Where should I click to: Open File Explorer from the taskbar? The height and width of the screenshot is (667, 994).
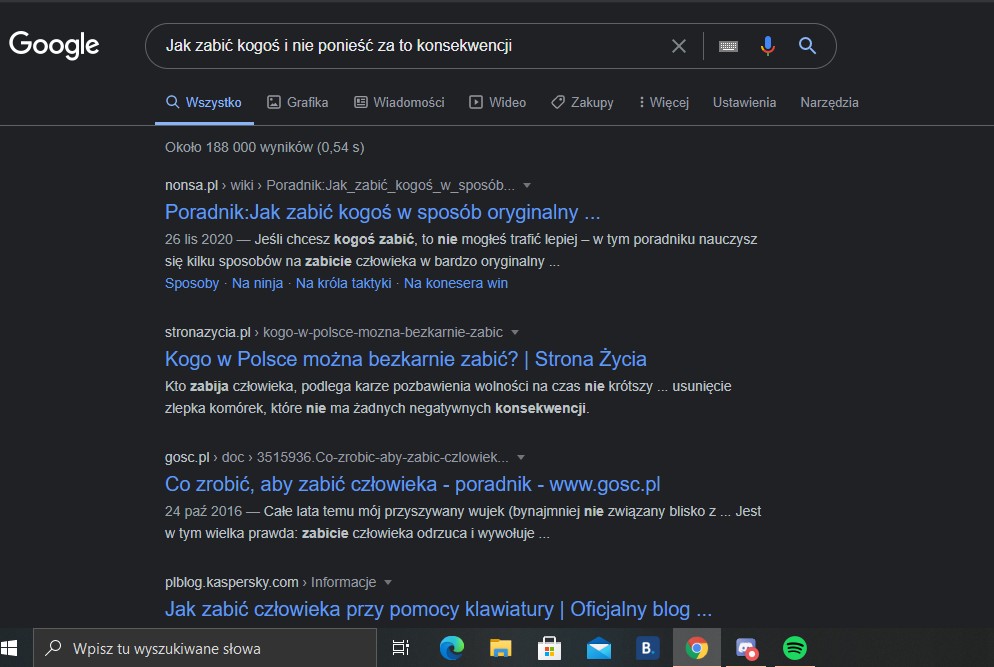pyautogui.click(x=501, y=648)
